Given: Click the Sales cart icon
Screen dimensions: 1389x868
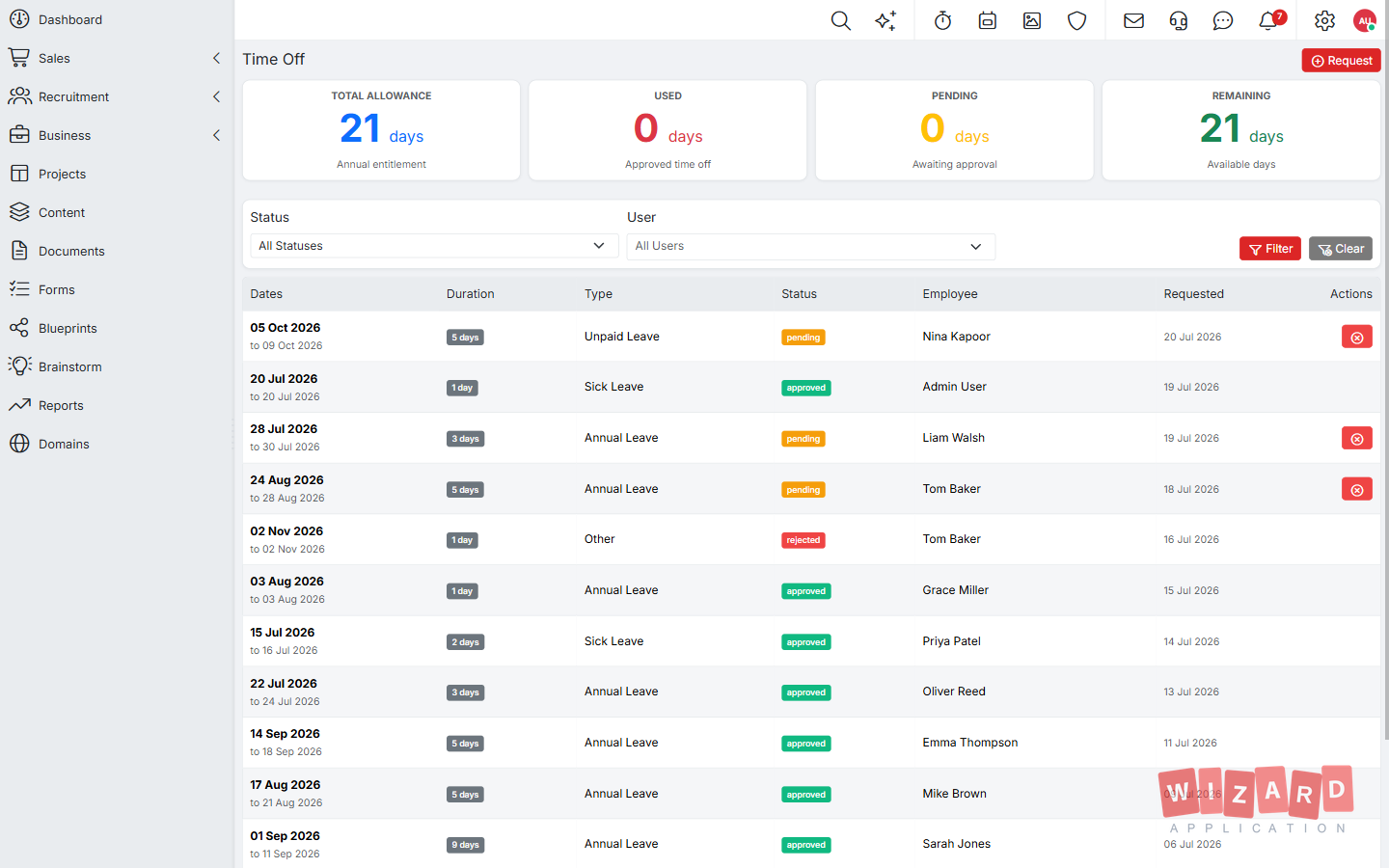Looking at the screenshot, I should (19, 58).
